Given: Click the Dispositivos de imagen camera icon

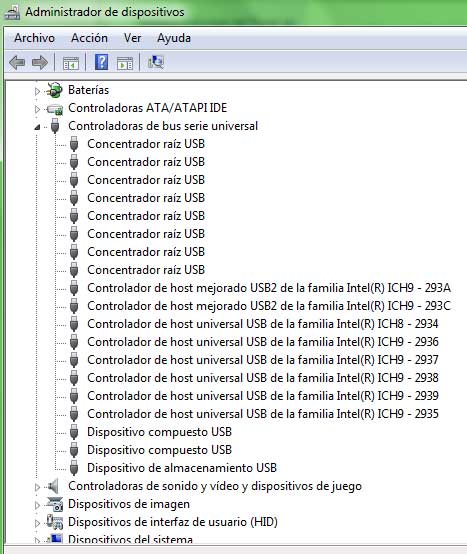Looking at the screenshot, I should point(55,504).
